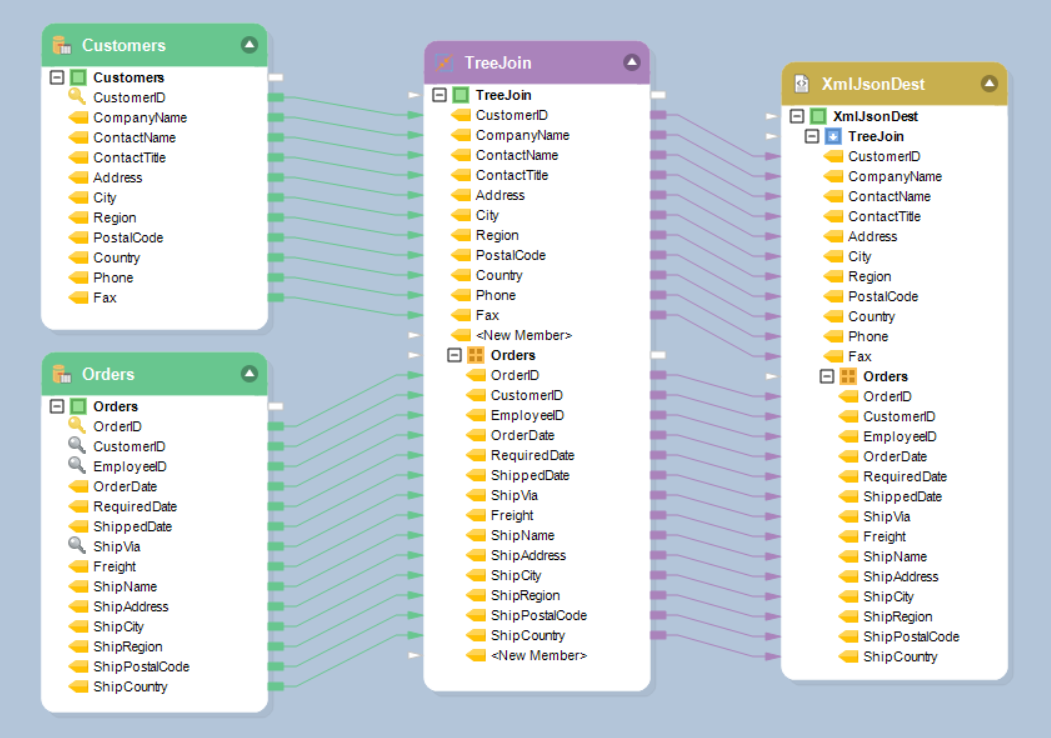
Task: Click the XmlJsonDest file header icon
Action: click(x=801, y=84)
